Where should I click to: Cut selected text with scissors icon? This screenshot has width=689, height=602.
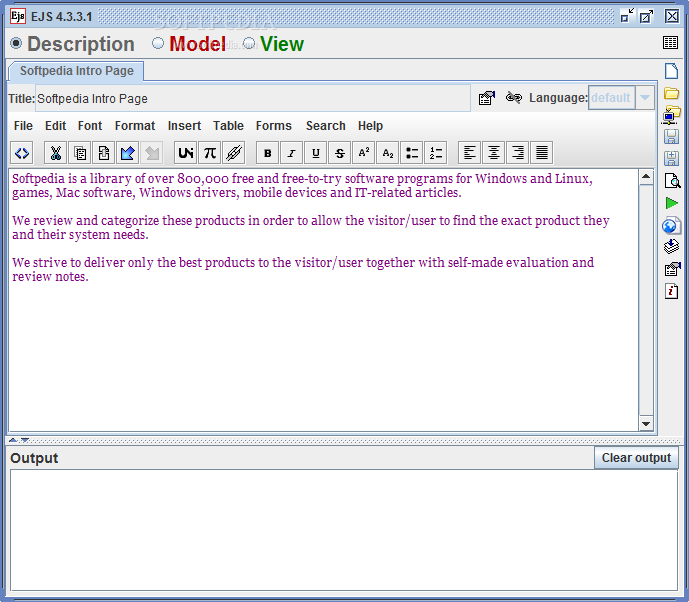[x=55, y=153]
